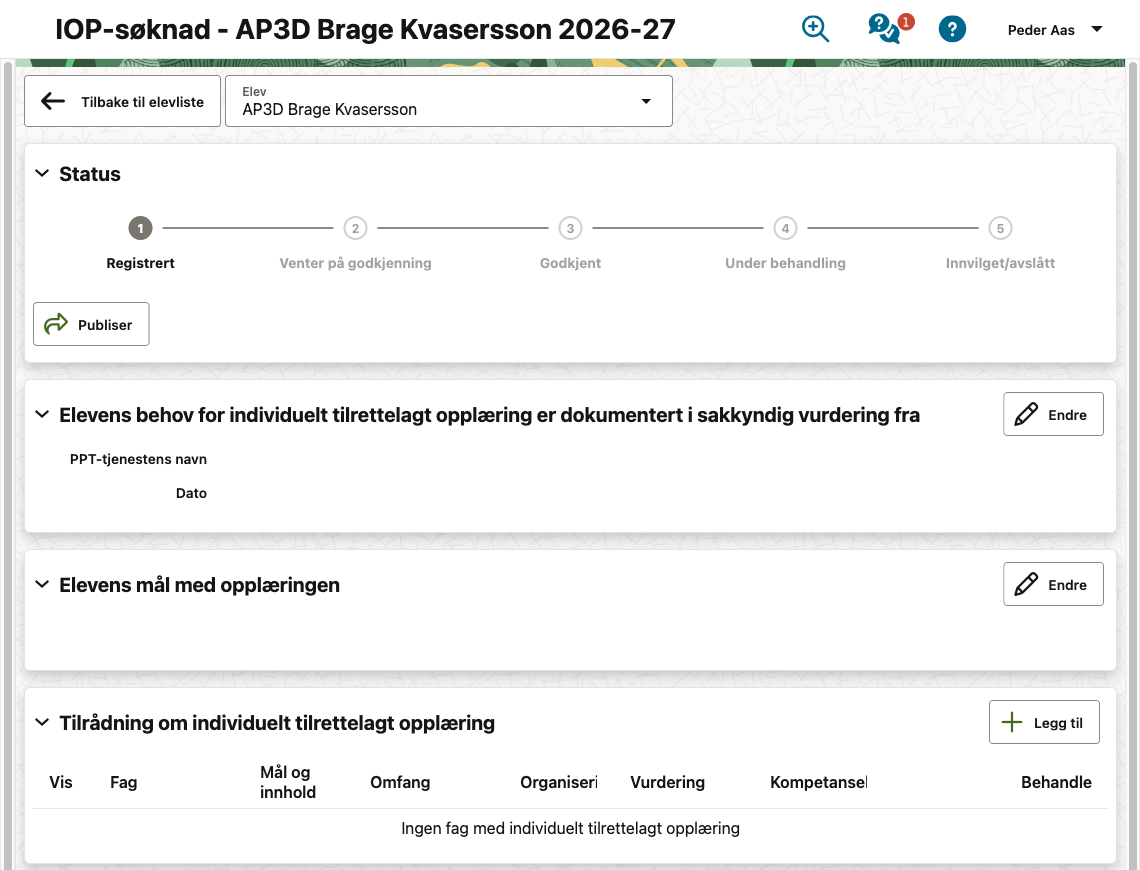1140x870 pixels.
Task: Open the help question mark icon
Action: [x=952, y=29]
